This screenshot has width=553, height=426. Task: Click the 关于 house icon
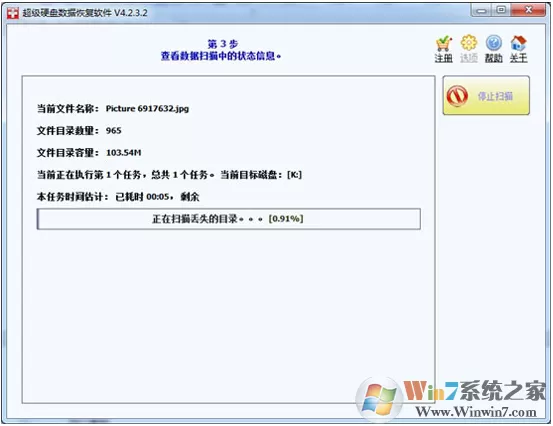point(518,43)
